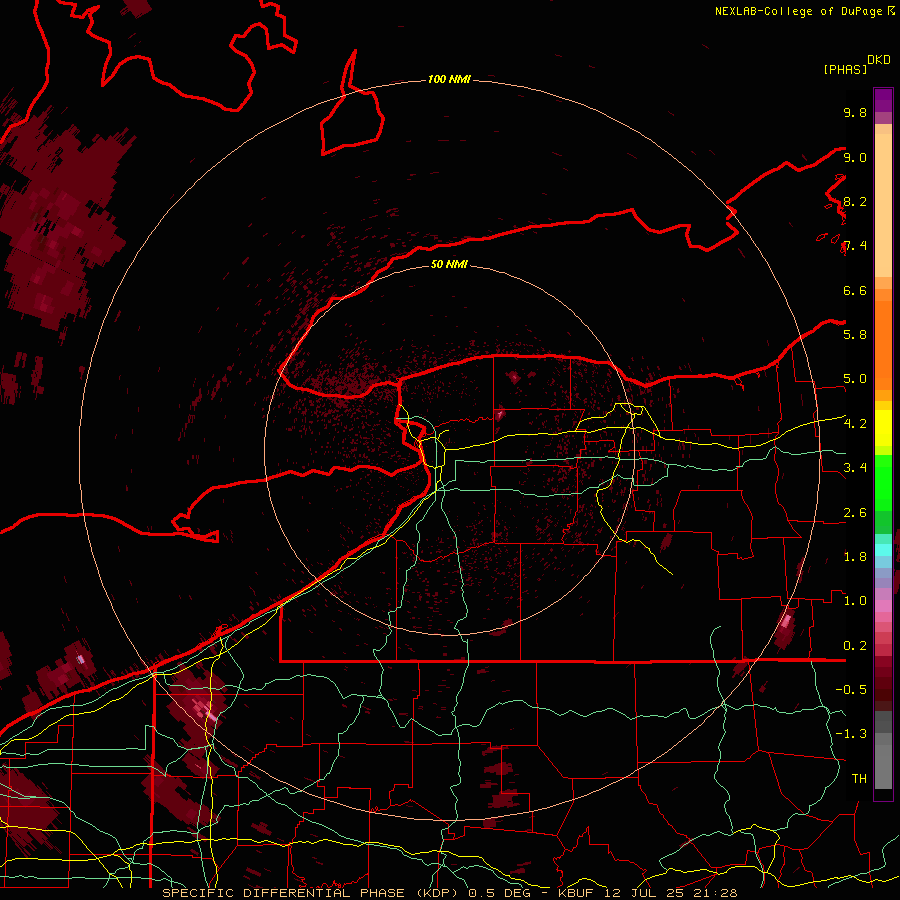Click the 4.2 value on color scale
Viewport: 900px width, 900px height.
tap(855, 423)
